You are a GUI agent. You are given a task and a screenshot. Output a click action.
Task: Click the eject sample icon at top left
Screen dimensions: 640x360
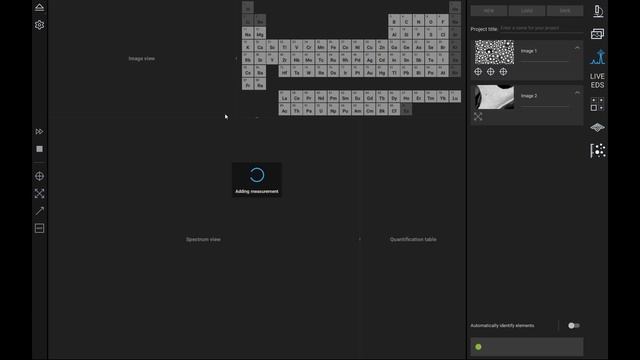click(x=39, y=7)
